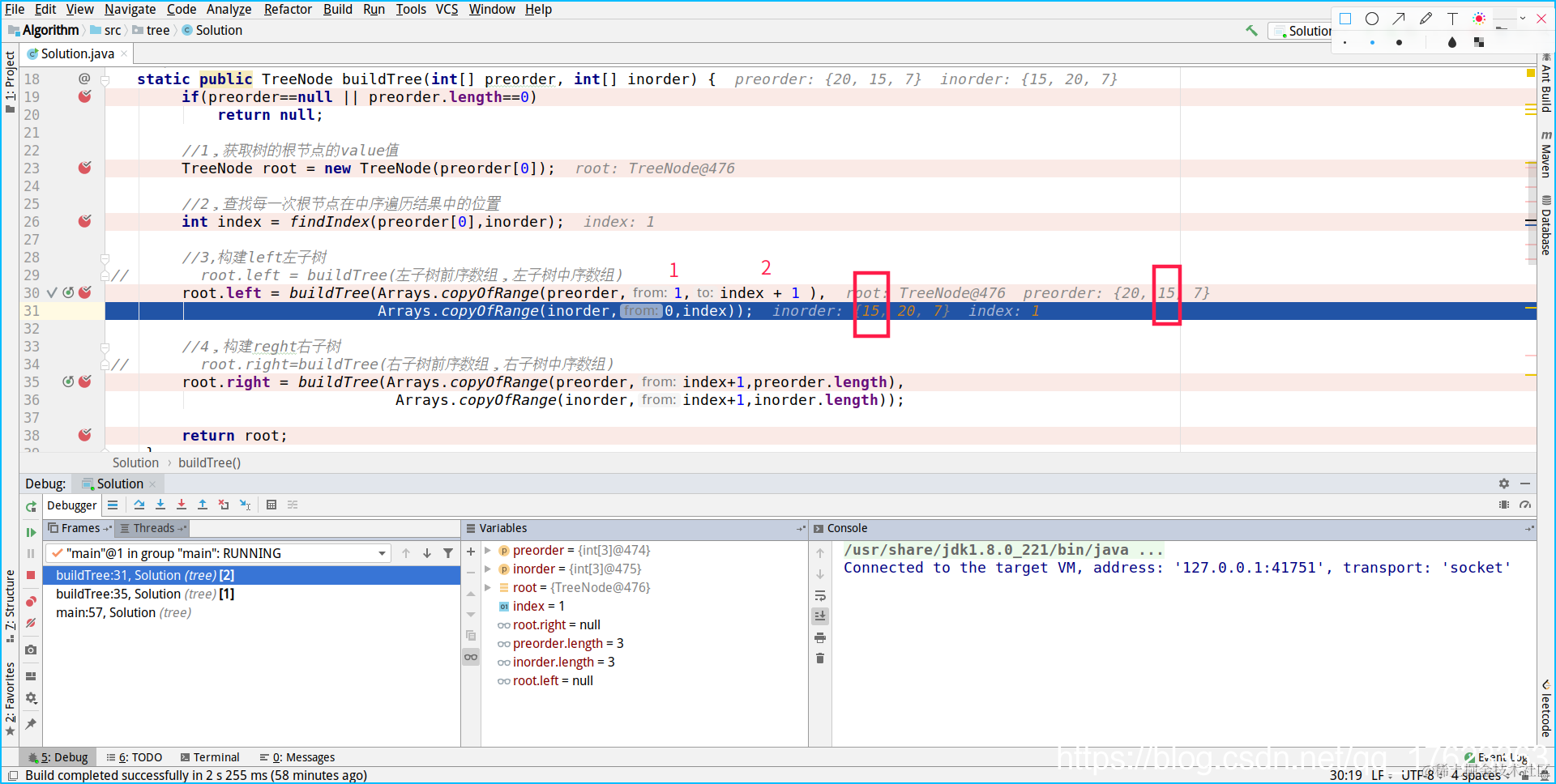Image resolution: width=1556 pixels, height=784 pixels.
Task: Click the Drop Frame icon
Action: point(224,505)
